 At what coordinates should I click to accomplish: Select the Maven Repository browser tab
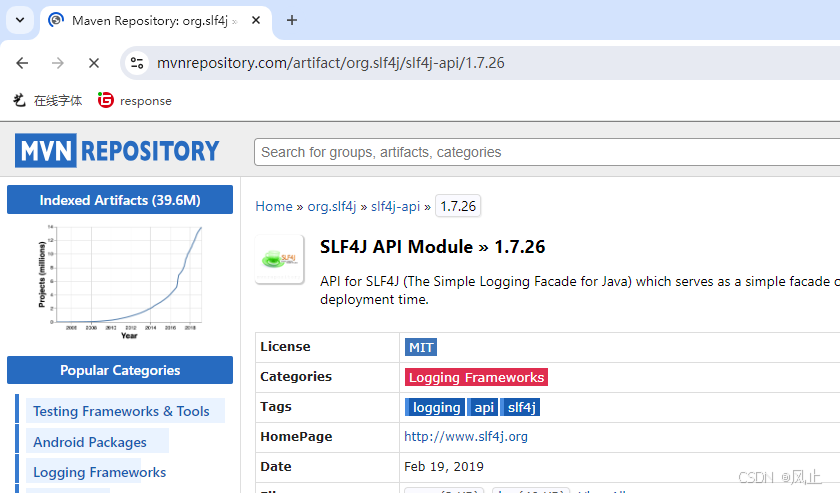pos(155,20)
